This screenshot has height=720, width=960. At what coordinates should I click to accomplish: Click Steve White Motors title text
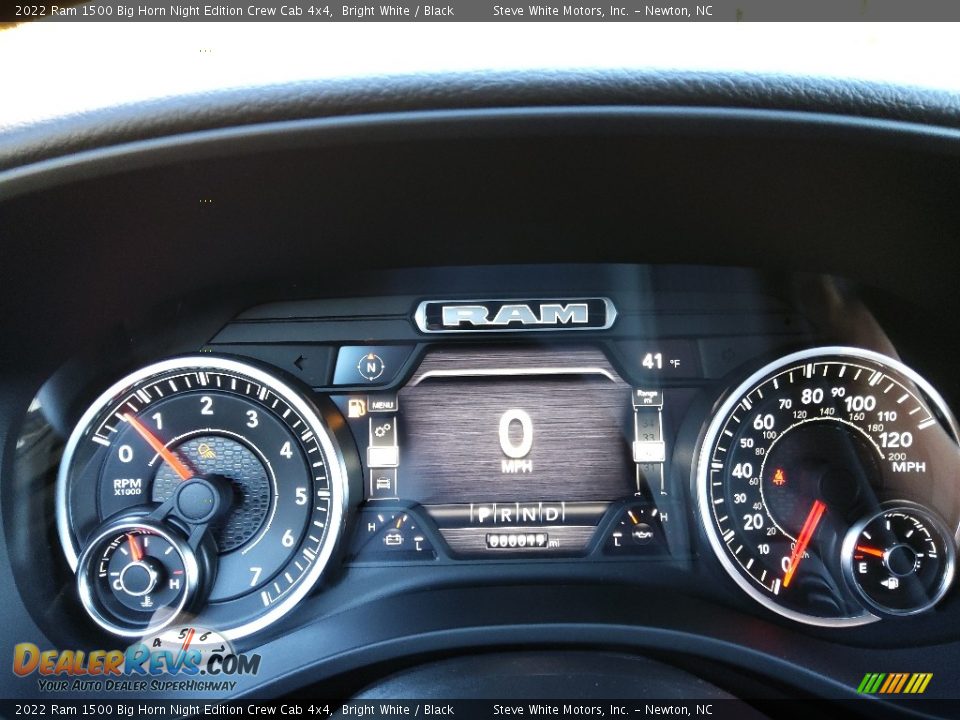(x=602, y=10)
